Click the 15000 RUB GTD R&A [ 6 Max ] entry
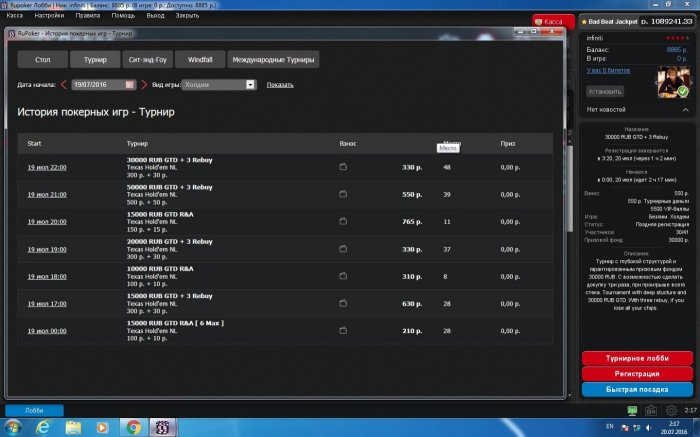Viewport: 700px width, 437px height. 175,323
